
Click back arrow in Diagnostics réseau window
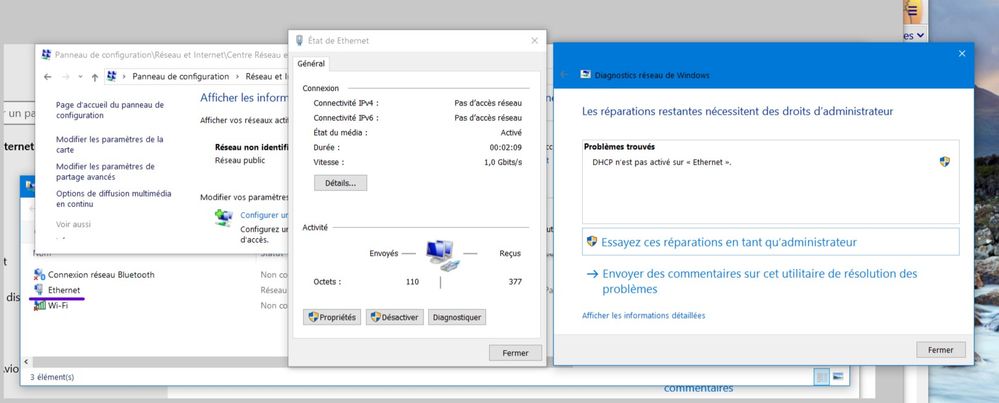(564, 74)
